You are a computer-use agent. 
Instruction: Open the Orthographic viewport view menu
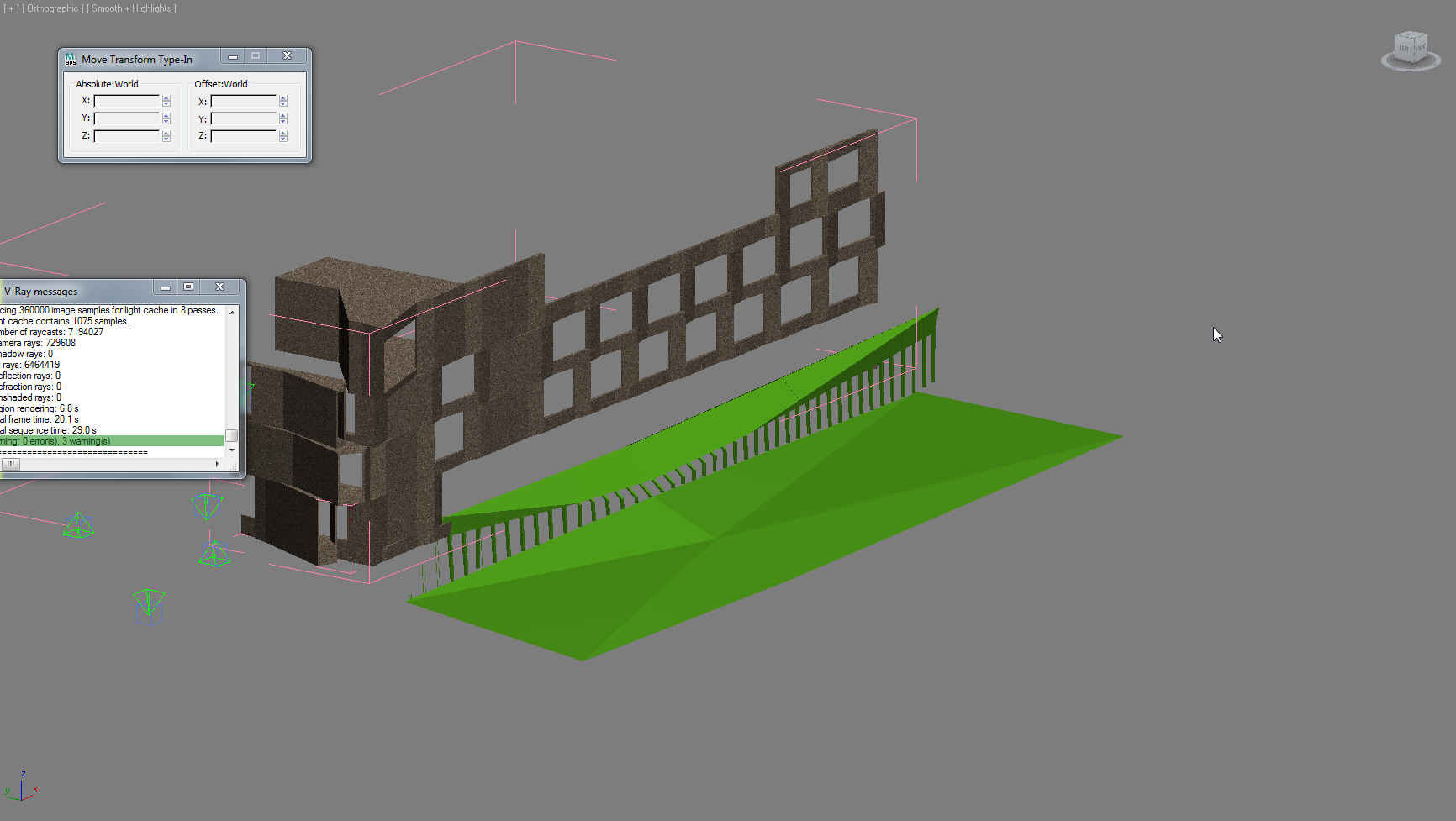click(x=53, y=8)
